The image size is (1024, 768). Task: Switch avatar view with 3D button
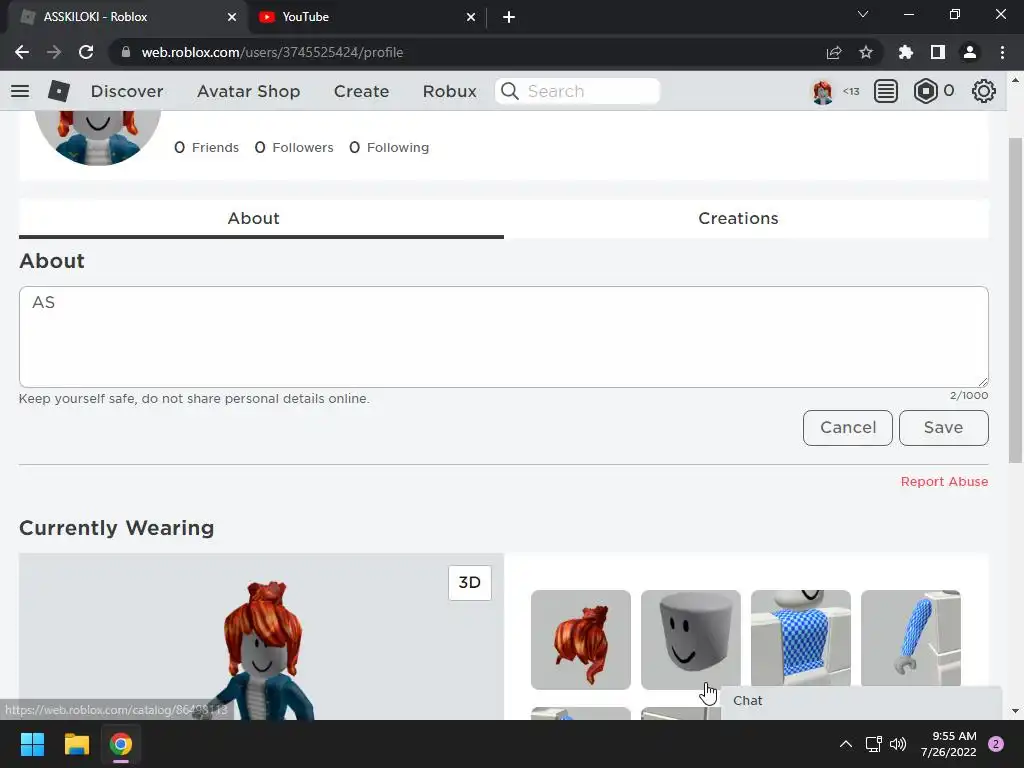[470, 583]
